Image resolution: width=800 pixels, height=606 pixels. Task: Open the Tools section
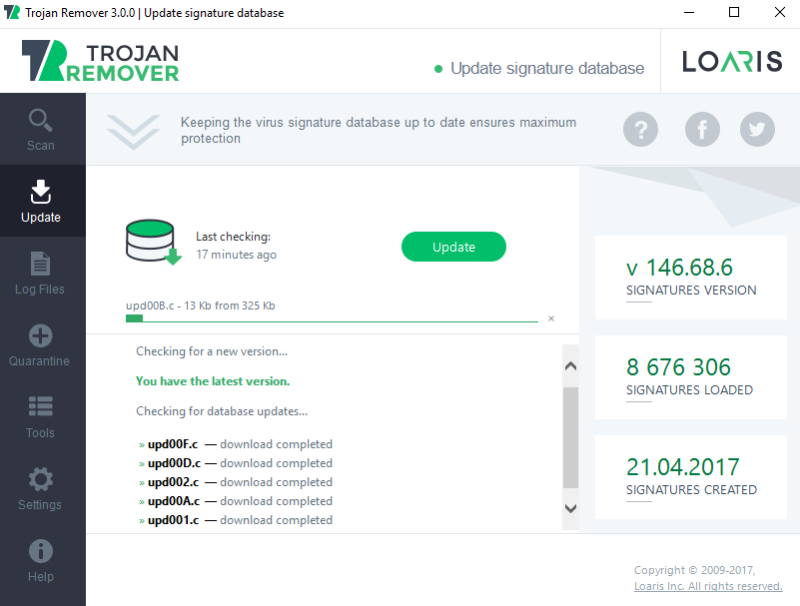(x=41, y=417)
